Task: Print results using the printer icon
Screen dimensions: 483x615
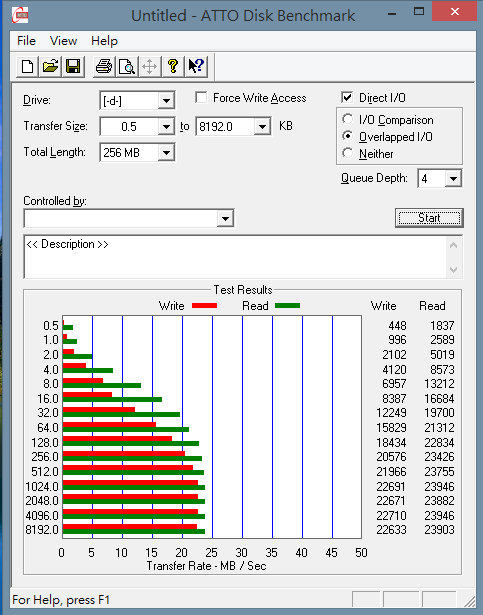Action: pyautogui.click(x=104, y=66)
